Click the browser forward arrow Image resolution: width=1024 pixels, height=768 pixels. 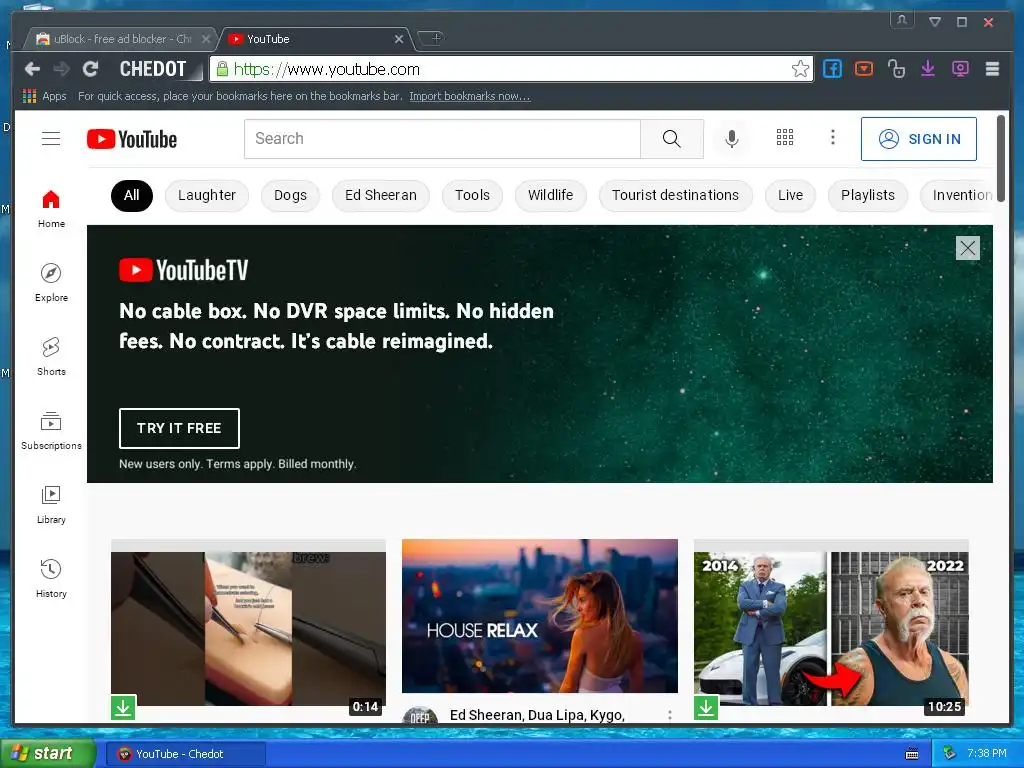61,69
